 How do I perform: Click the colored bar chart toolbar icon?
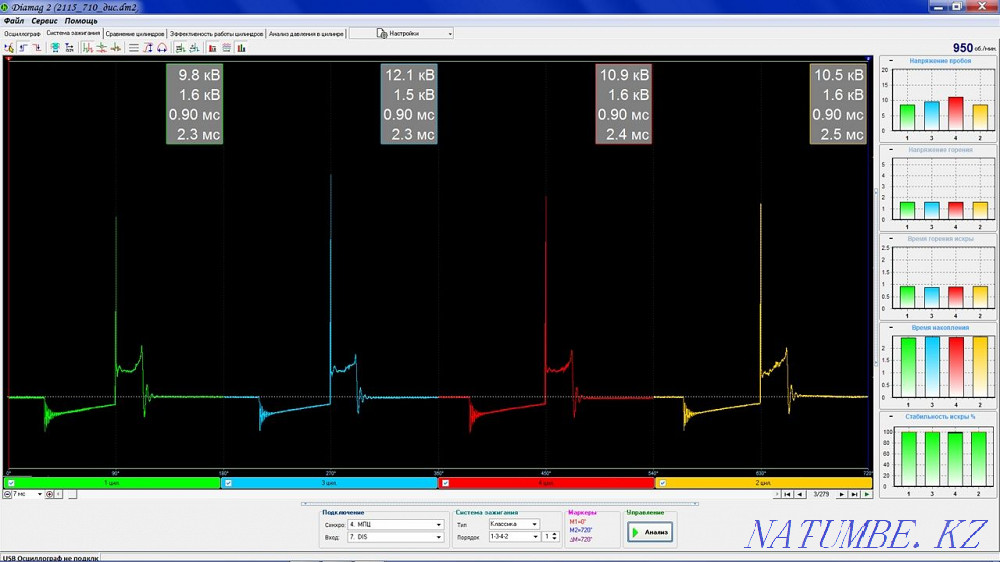(x=241, y=47)
